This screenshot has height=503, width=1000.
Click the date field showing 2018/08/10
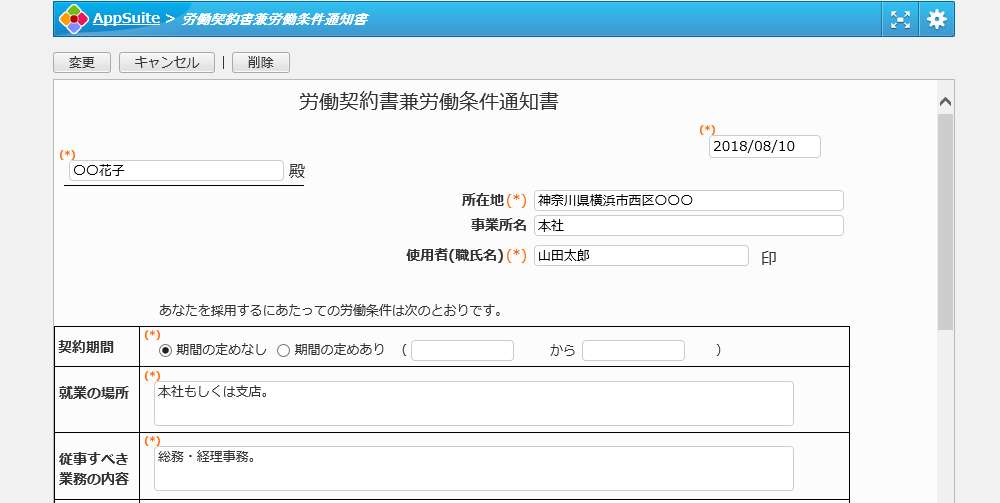(764, 146)
